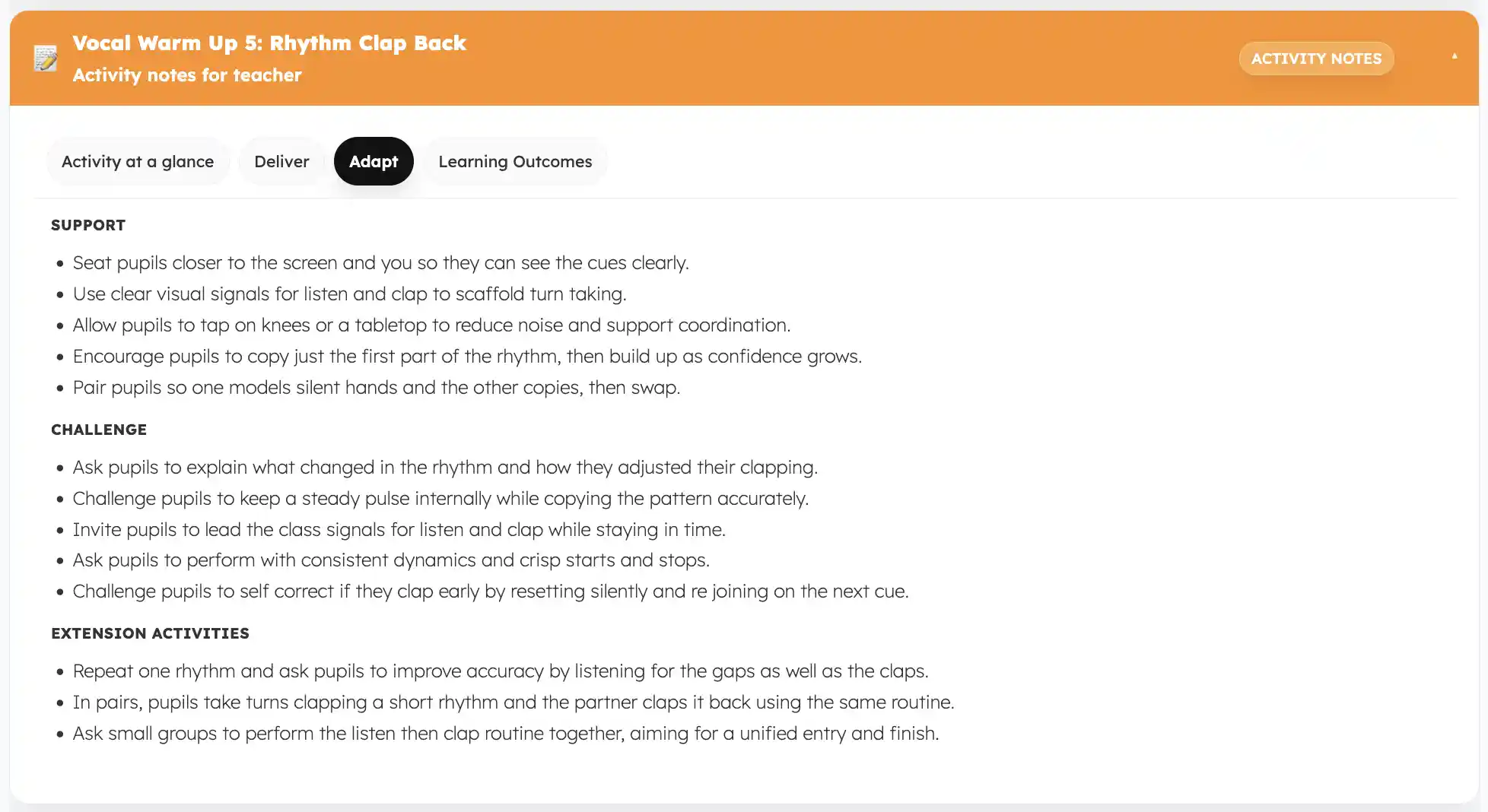The height and width of the screenshot is (812, 1488).
Task: Click the notepad icon in the header
Action: pyautogui.click(x=46, y=58)
